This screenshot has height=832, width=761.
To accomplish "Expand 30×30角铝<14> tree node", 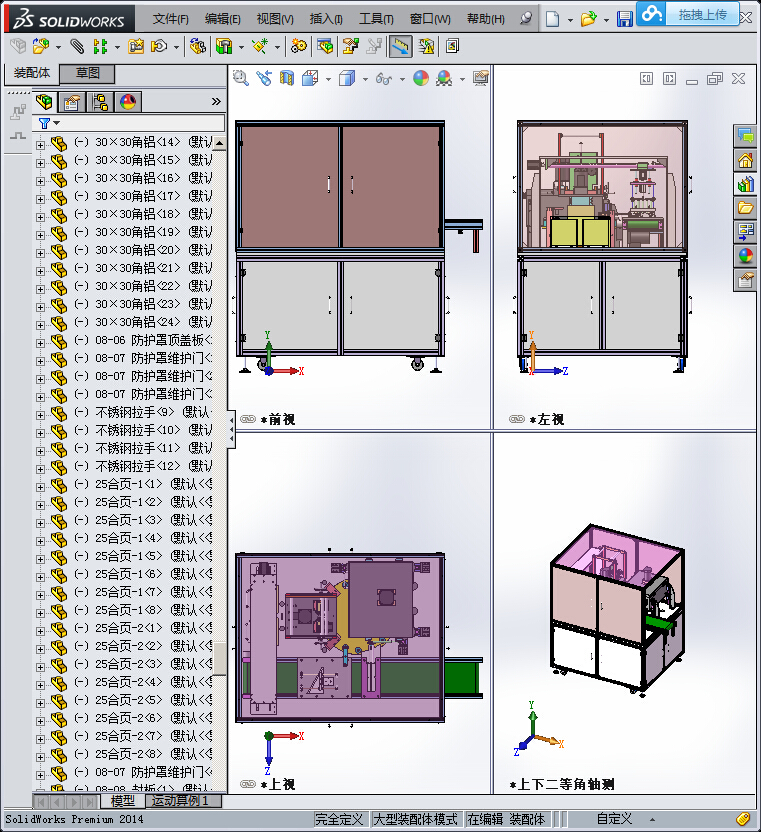I will tap(40, 145).
